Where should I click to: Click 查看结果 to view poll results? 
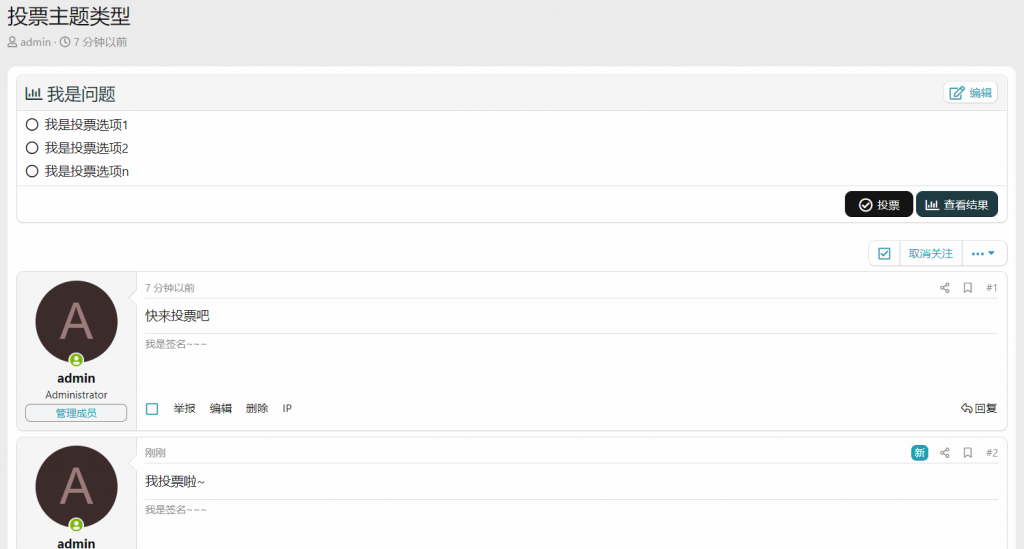957,205
